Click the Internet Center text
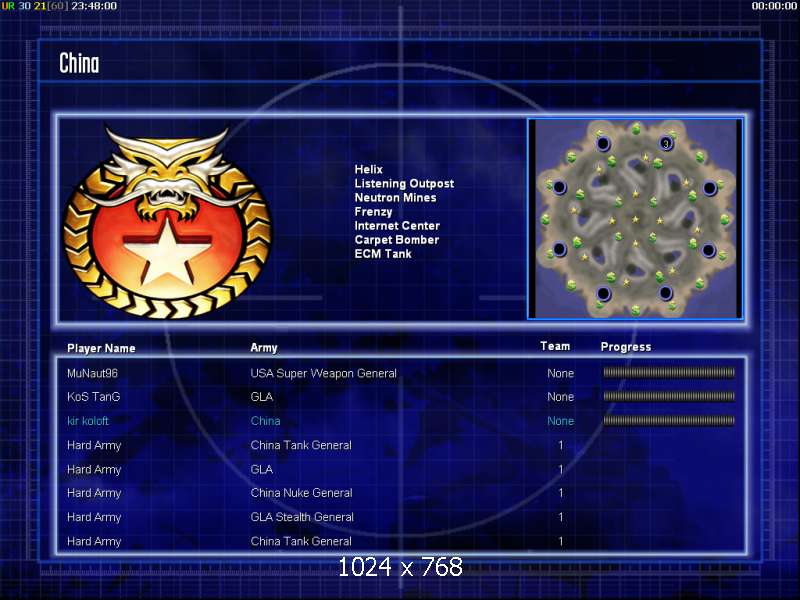 [397, 226]
